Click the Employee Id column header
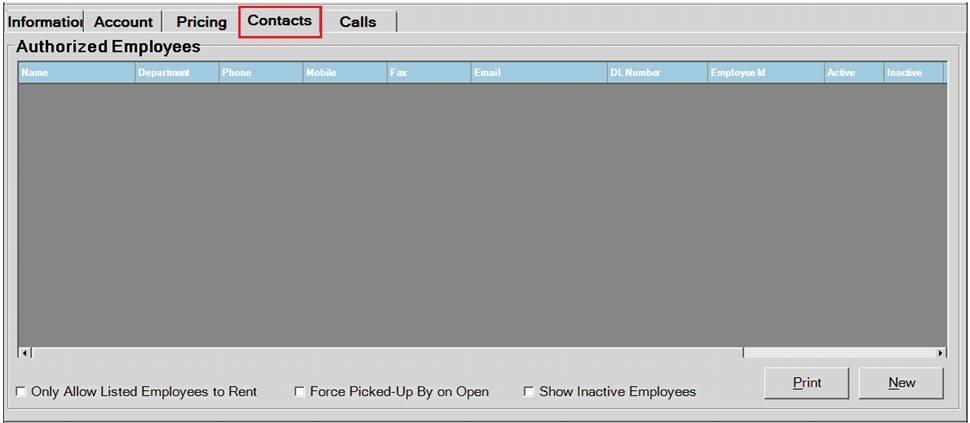 coord(764,73)
